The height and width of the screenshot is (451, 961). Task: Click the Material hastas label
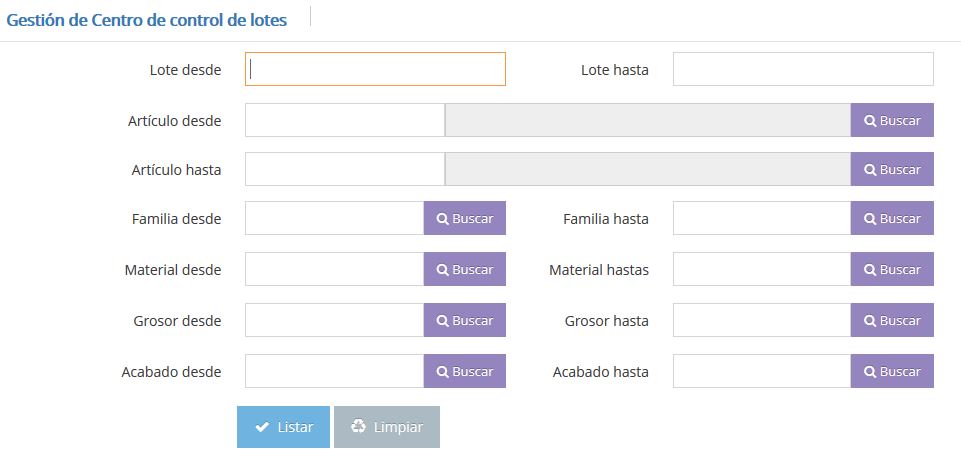[x=599, y=270]
